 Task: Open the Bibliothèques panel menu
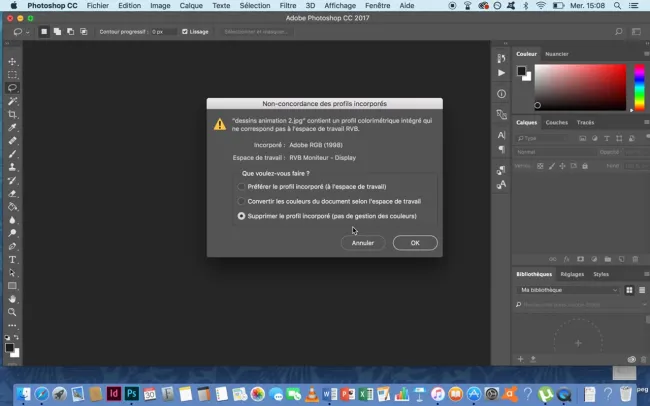click(x=646, y=274)
